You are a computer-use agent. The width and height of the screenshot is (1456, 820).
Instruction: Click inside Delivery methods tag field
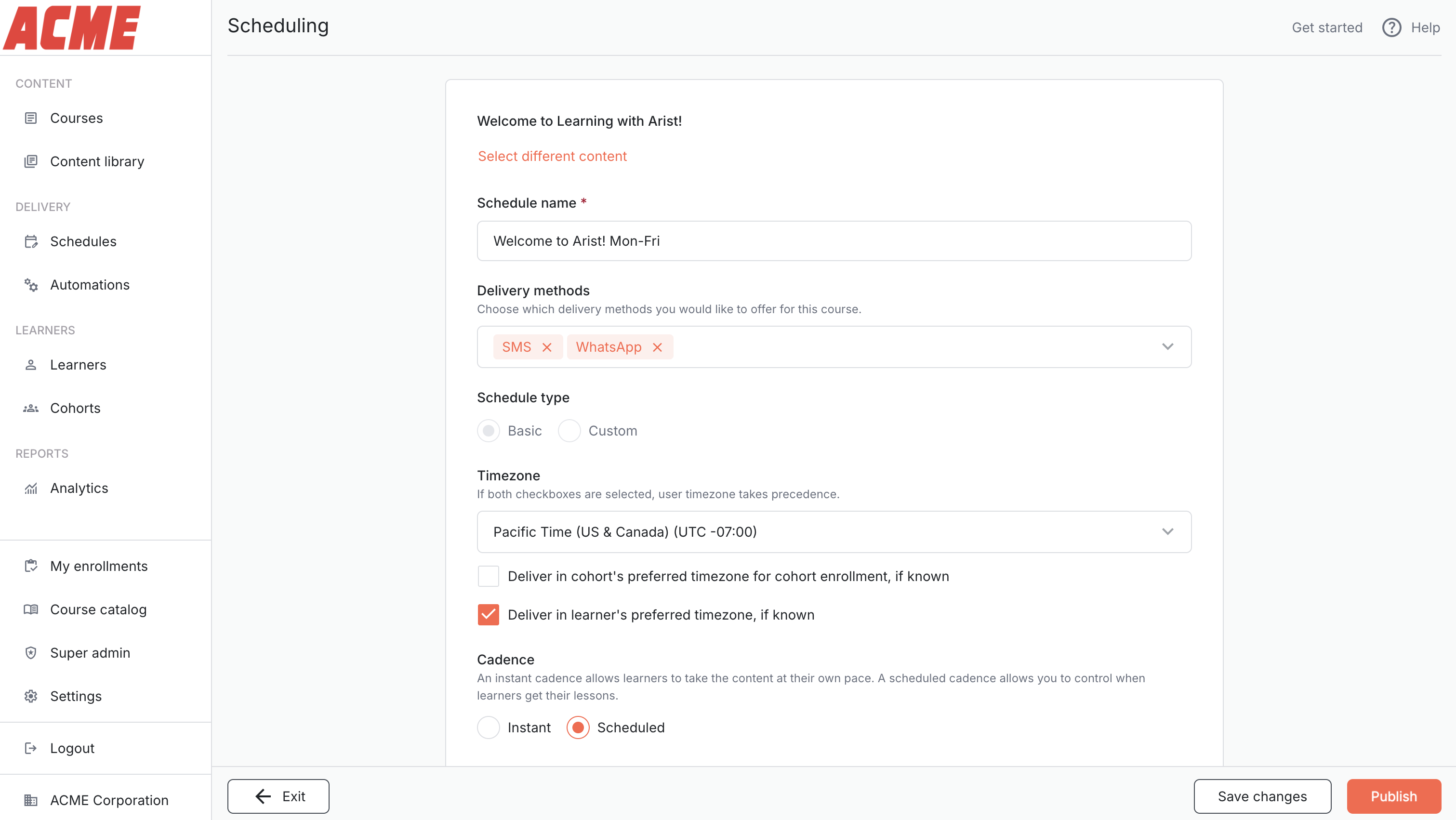(x=834, y=347)
